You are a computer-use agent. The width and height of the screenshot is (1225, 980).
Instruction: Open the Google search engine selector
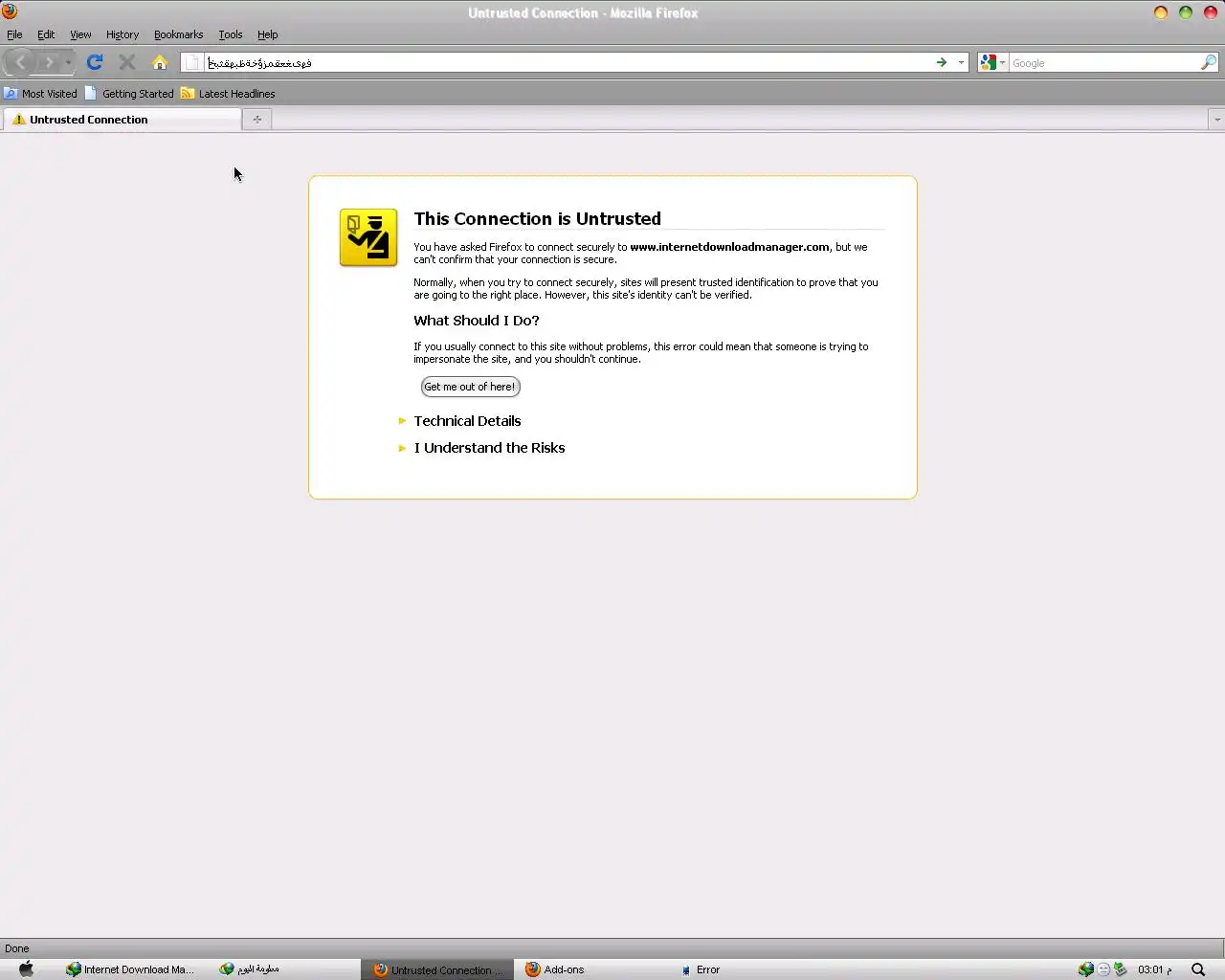click(x=992, y=62)
